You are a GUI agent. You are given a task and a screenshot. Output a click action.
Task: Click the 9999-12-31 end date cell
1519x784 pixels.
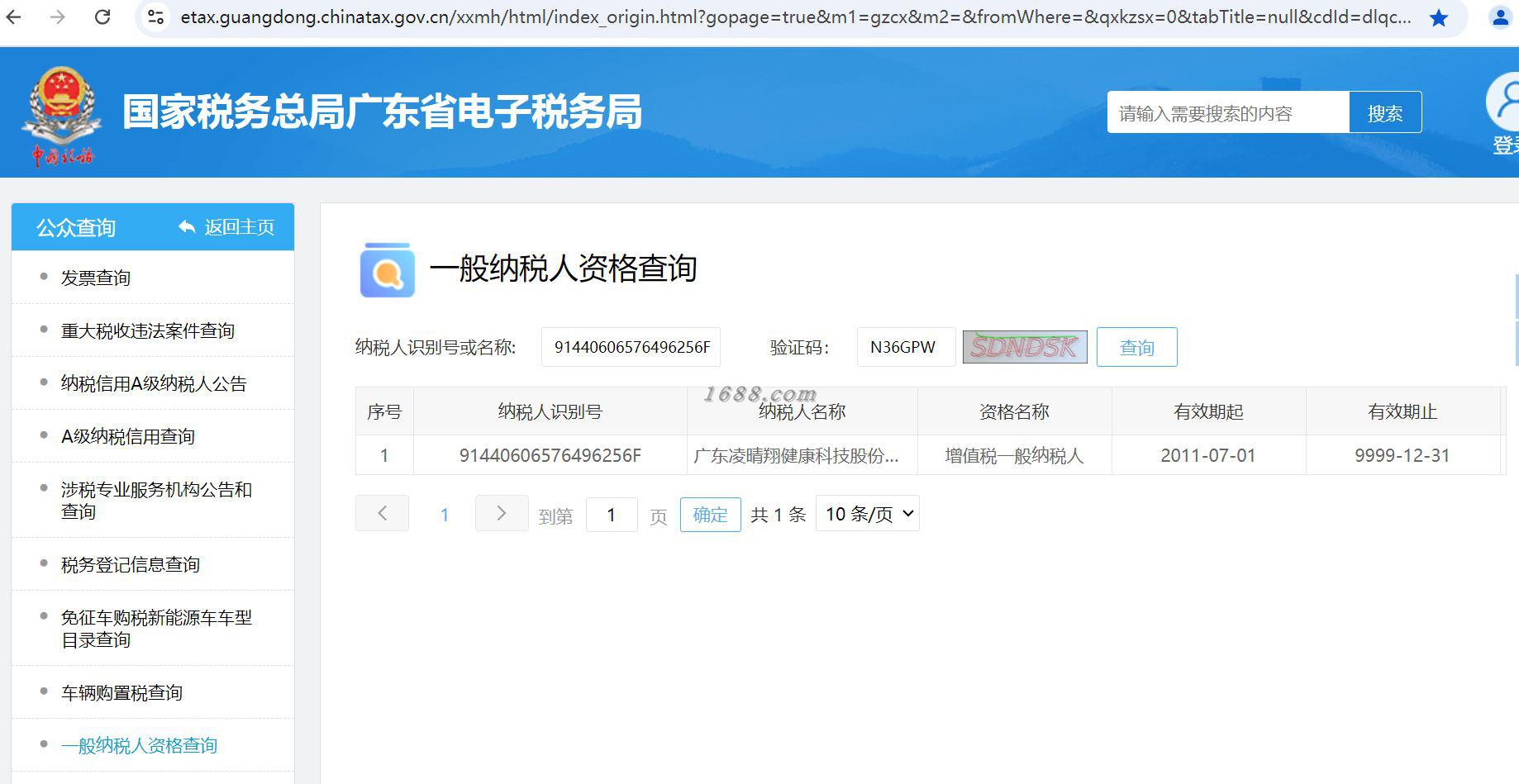1402,455
